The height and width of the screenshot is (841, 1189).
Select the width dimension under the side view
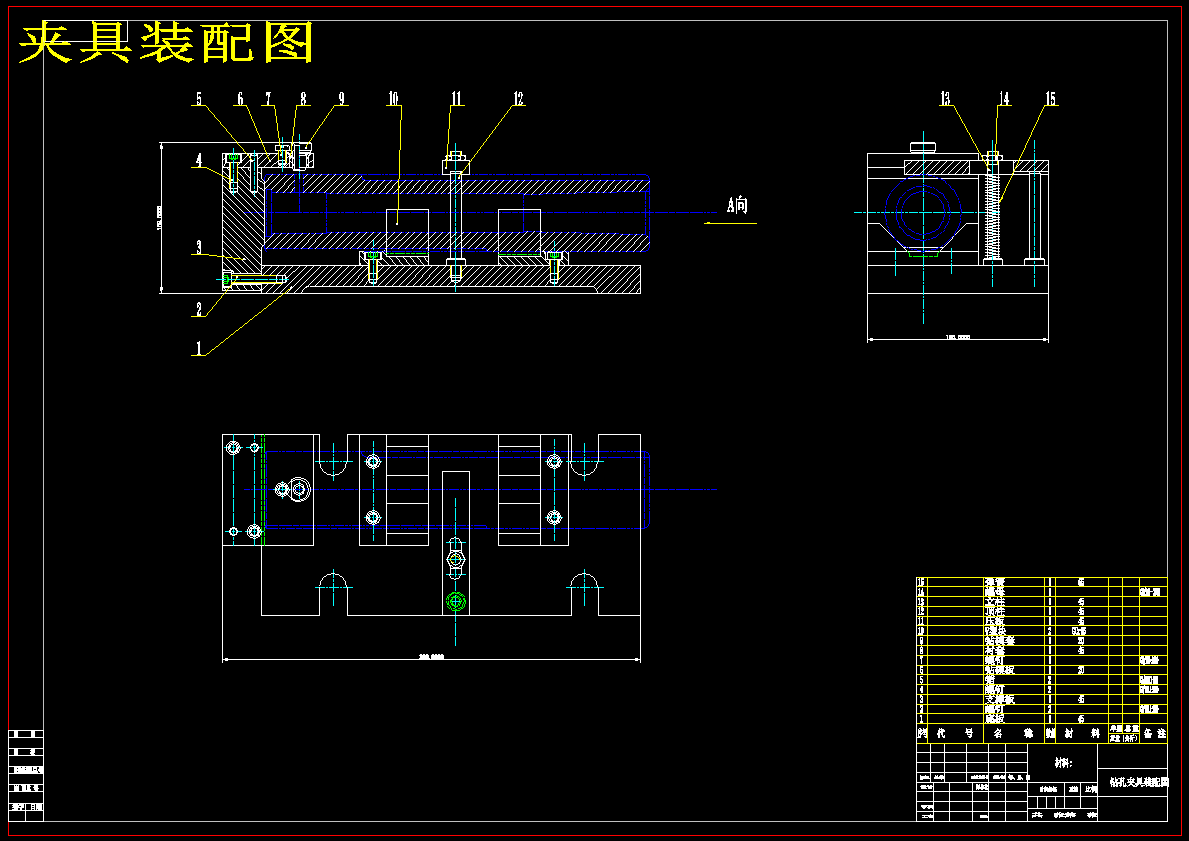[958, 337]
